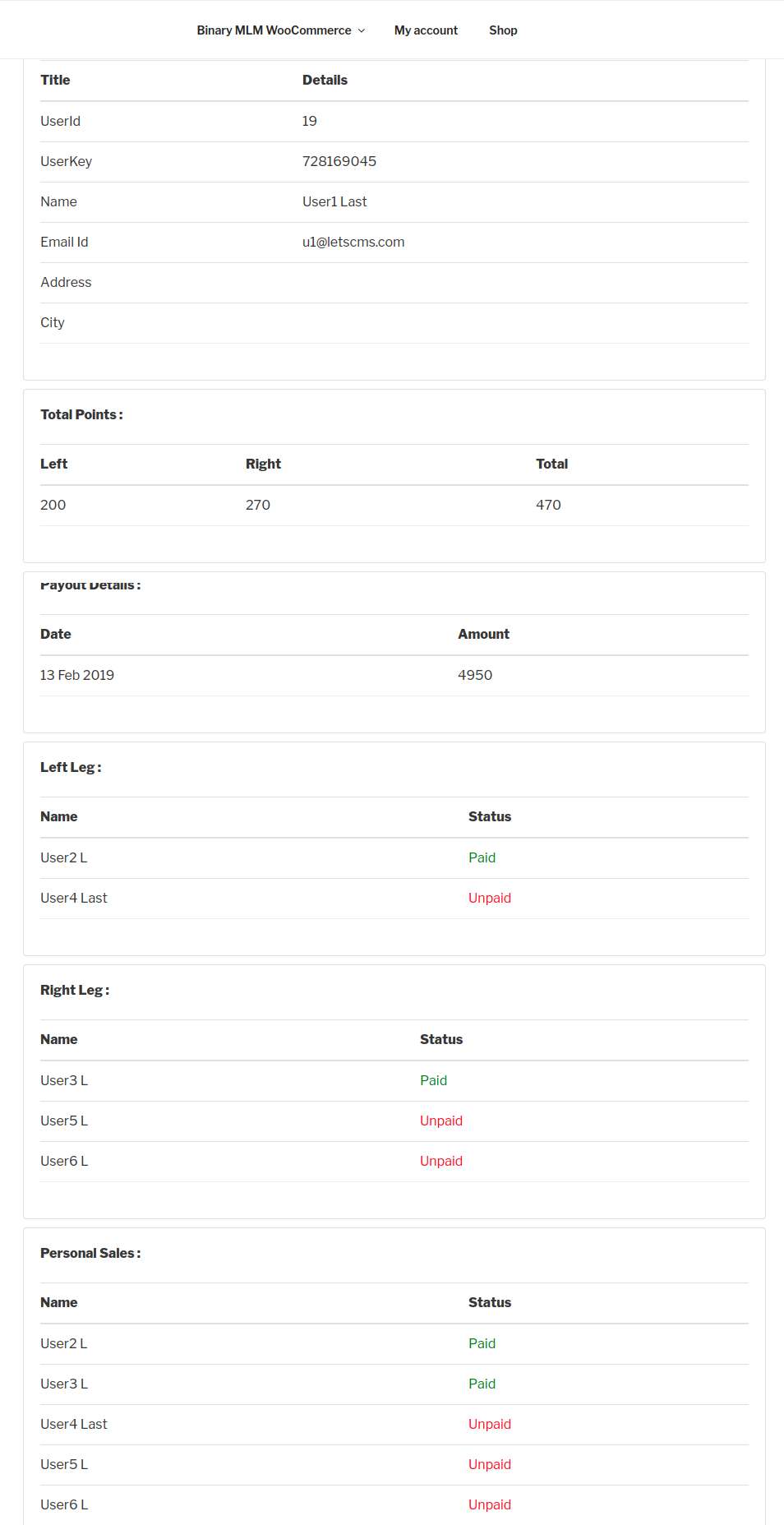The width and height of the screenshot is (784, 1525).
Task: Select the UserKey value 728169045
Action: [339, 161]
